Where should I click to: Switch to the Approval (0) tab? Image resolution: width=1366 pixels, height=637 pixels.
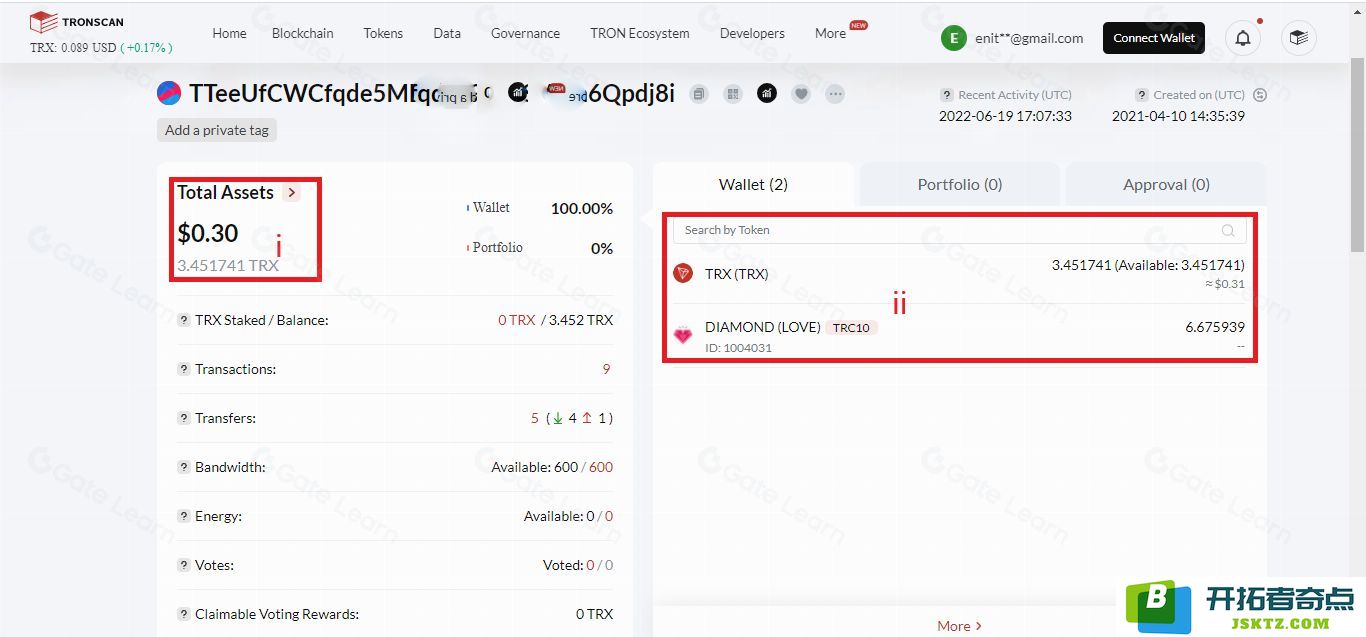point(1166,184)
